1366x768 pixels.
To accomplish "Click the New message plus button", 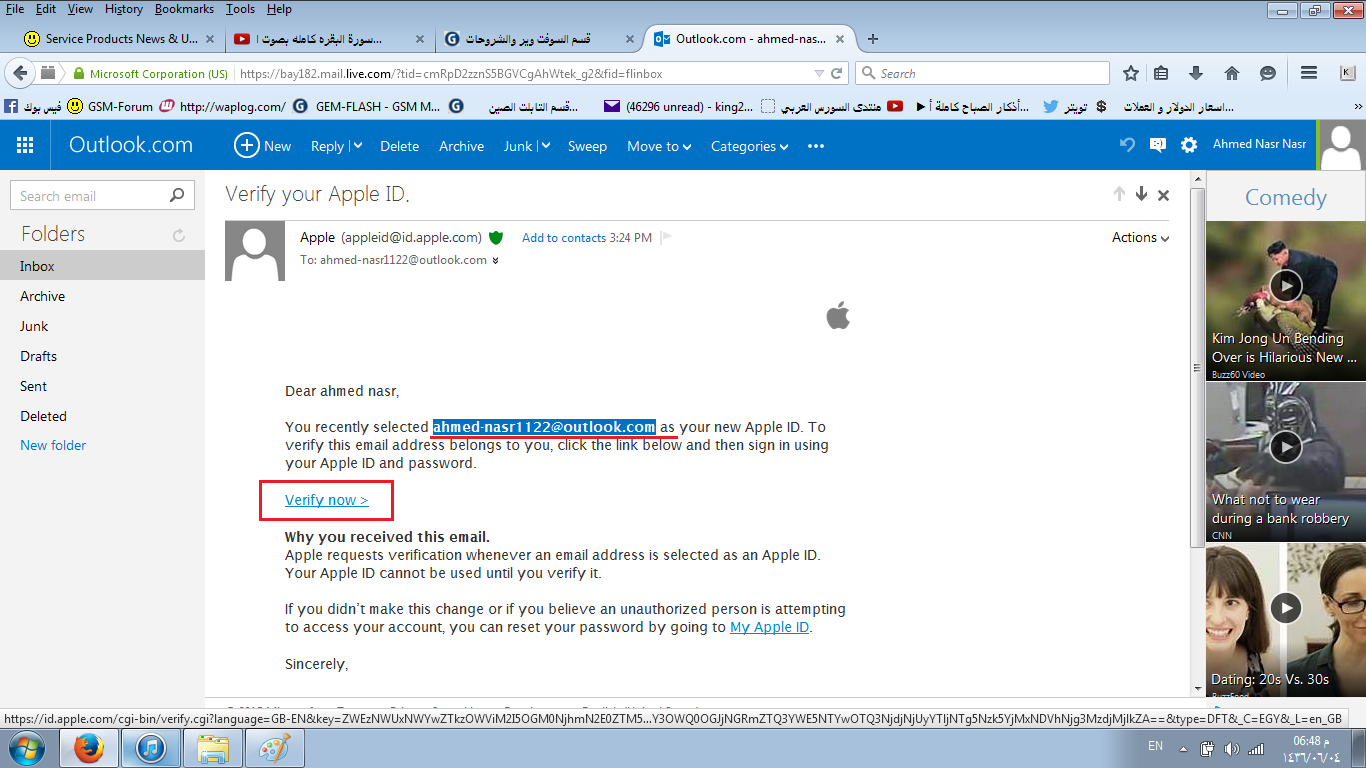I will [246, 146].
